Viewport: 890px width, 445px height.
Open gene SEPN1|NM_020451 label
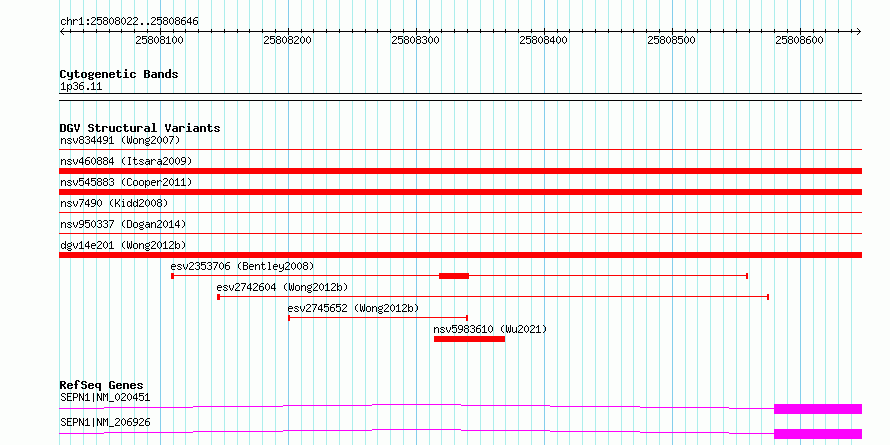tap(105, 397)
